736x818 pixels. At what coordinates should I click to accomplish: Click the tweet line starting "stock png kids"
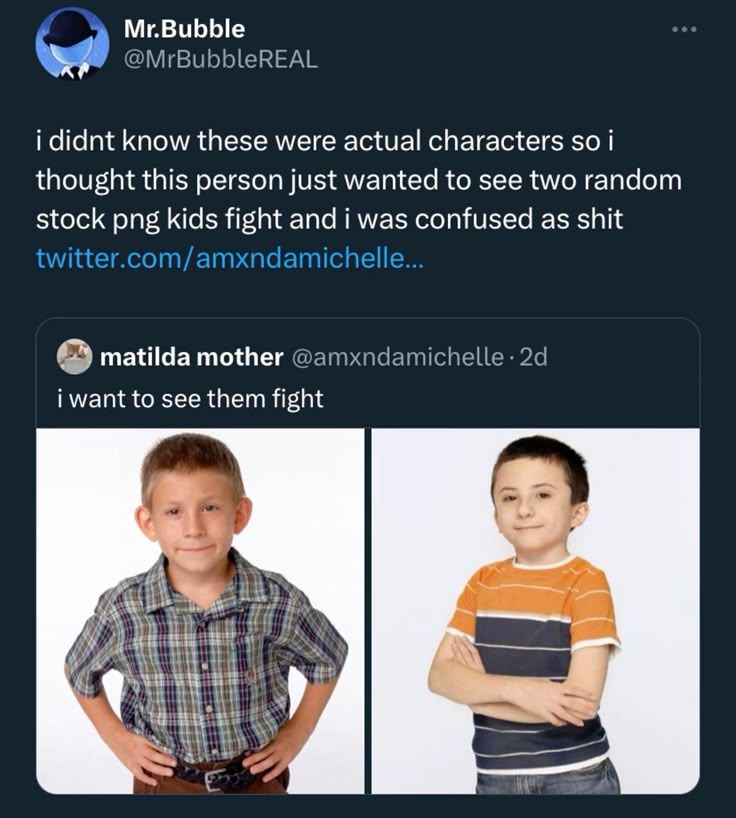pyautogui.click(x=330, y=219)
